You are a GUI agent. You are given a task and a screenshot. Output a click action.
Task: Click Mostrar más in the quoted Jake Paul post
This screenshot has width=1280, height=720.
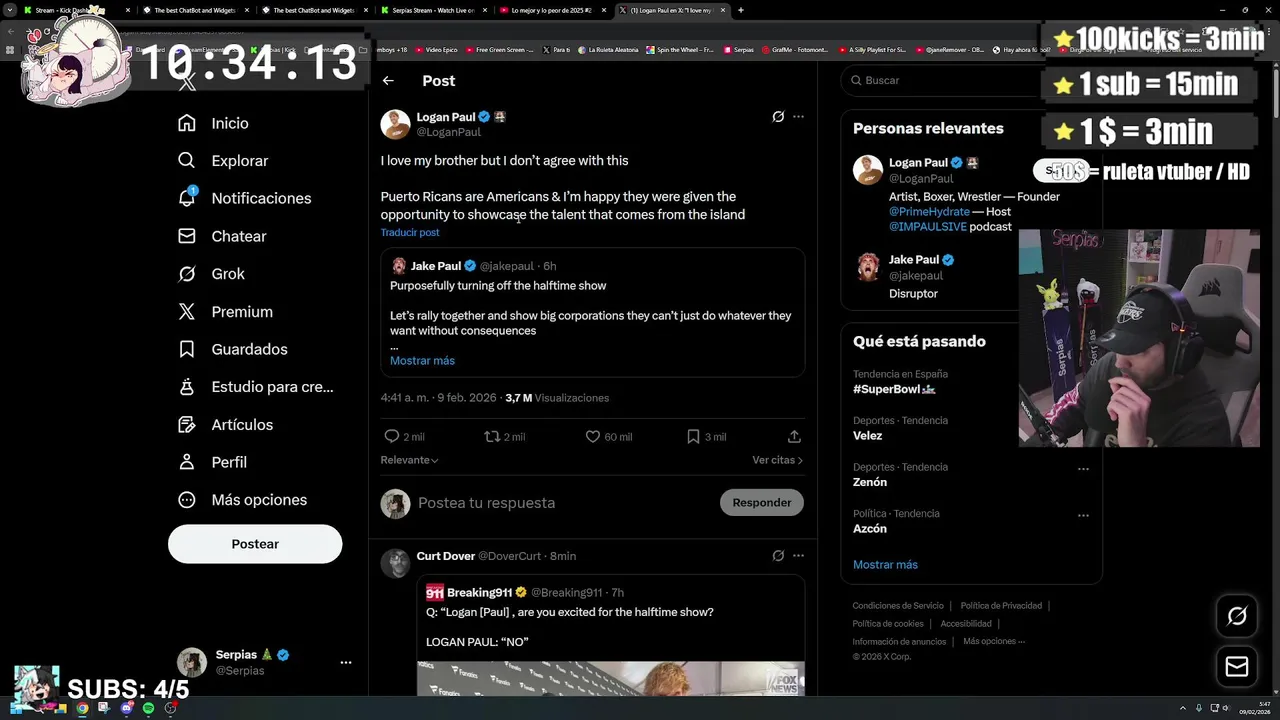[422, 360]
